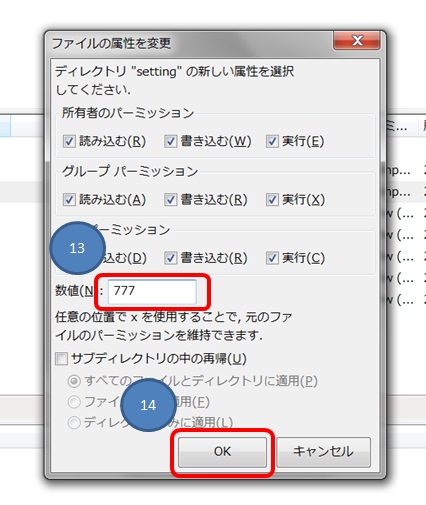Click the 数値(N) label
This screenshot has height=505, width=426.
75,291
